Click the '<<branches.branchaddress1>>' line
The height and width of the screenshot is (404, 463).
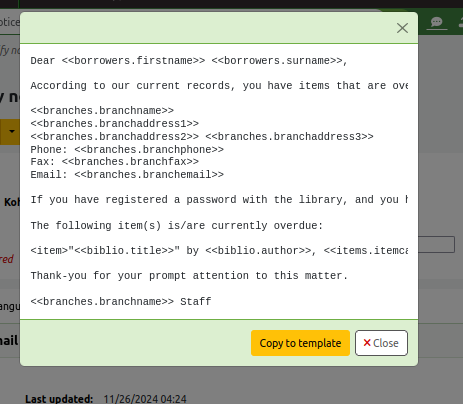115,123
